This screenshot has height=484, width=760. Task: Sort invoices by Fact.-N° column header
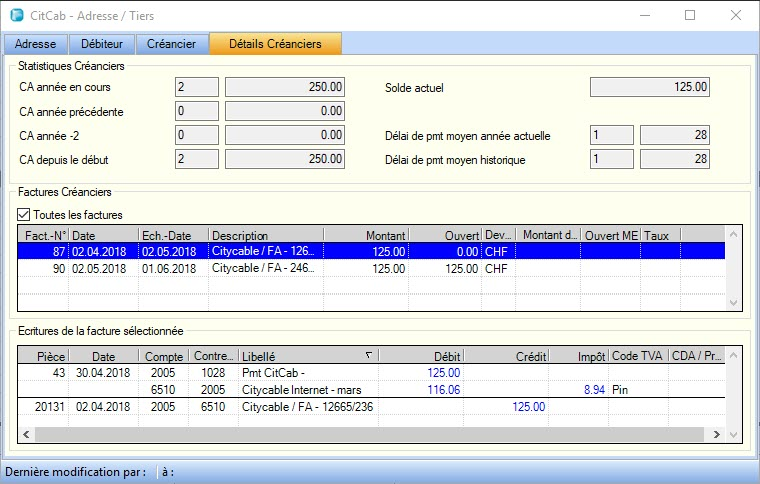coord(43,234)
